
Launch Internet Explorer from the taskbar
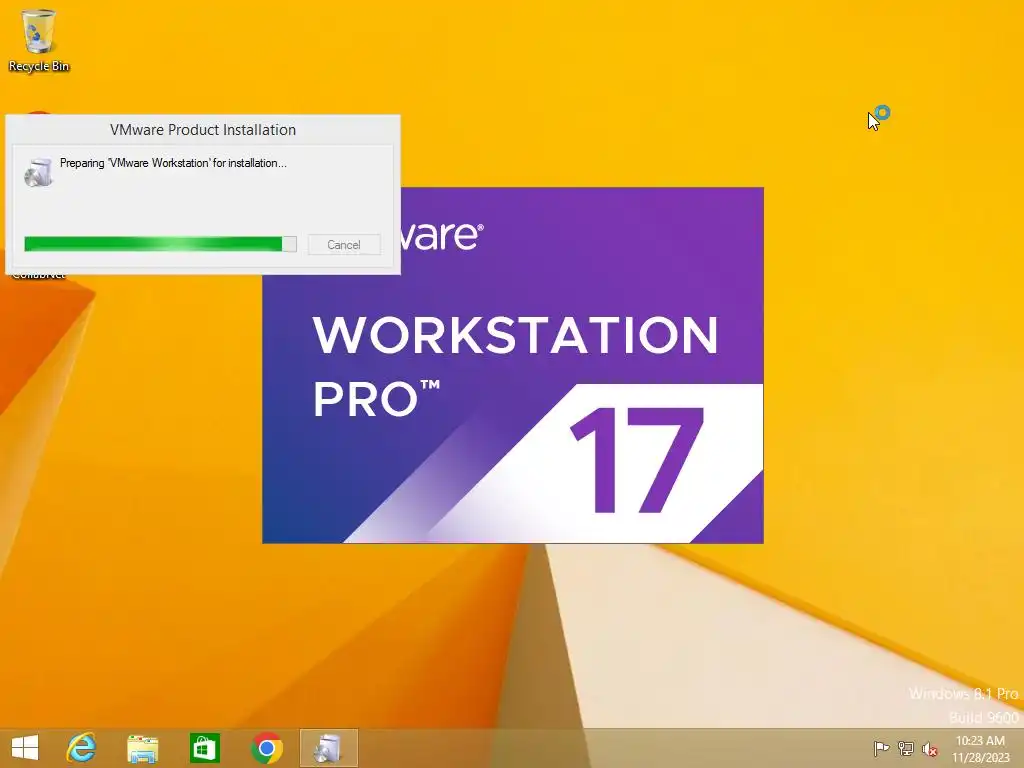(81, 748)
